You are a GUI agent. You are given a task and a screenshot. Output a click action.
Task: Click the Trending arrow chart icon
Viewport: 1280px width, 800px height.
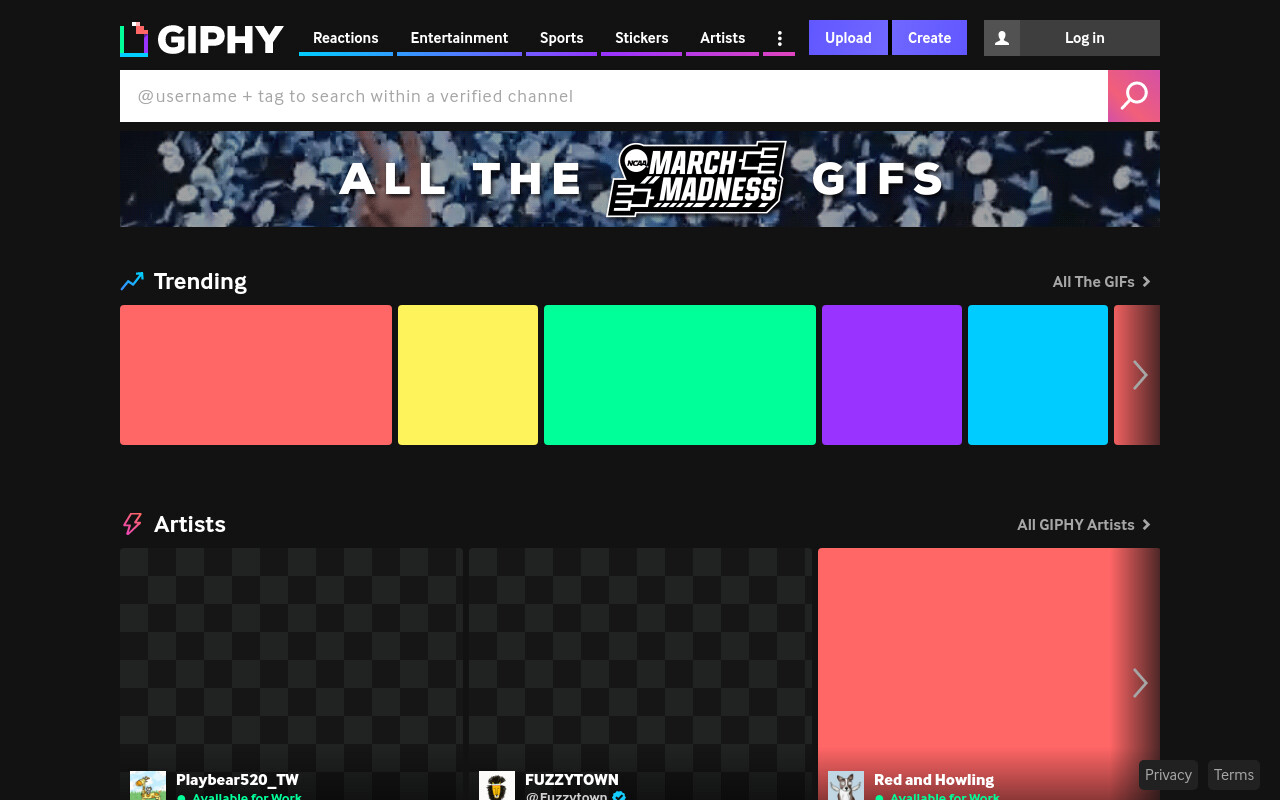point(132,281)
